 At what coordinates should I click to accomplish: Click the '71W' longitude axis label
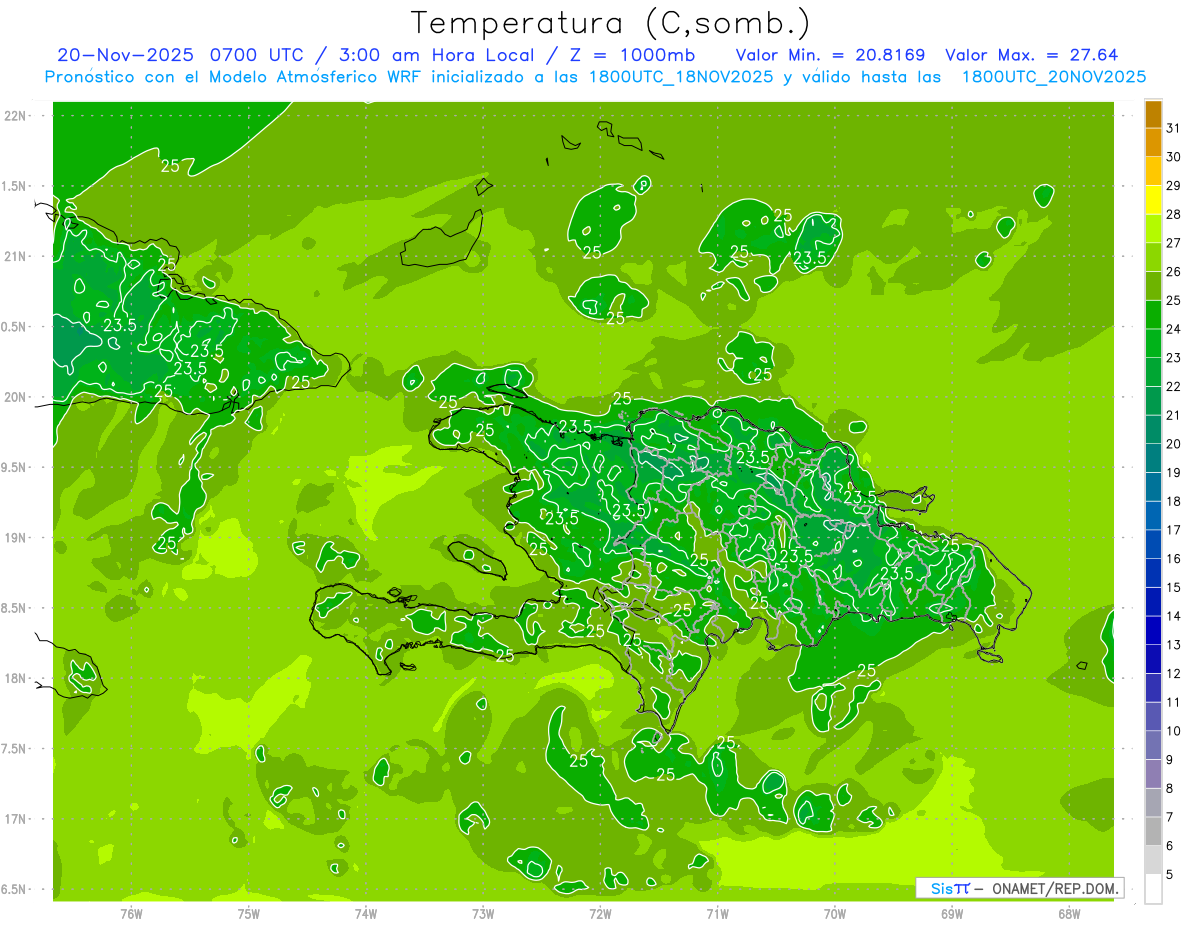717,913
